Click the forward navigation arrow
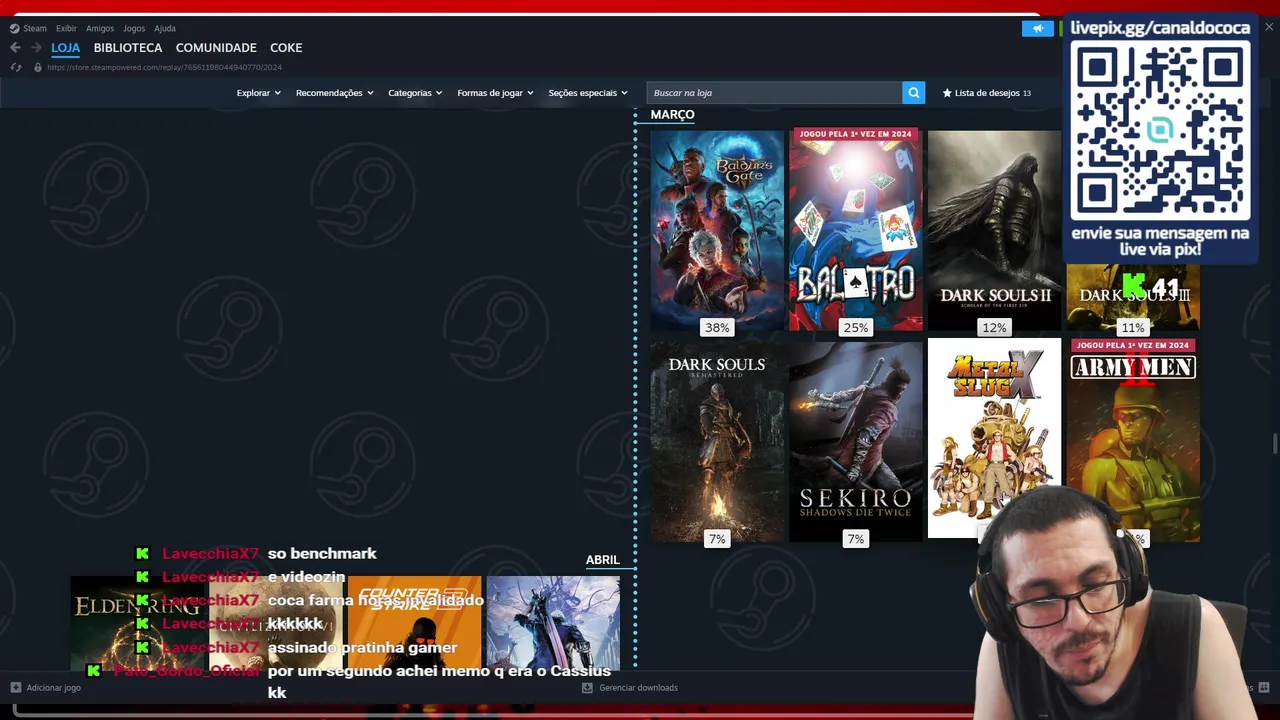This screenshot has height=720, width=1280. 36,48
